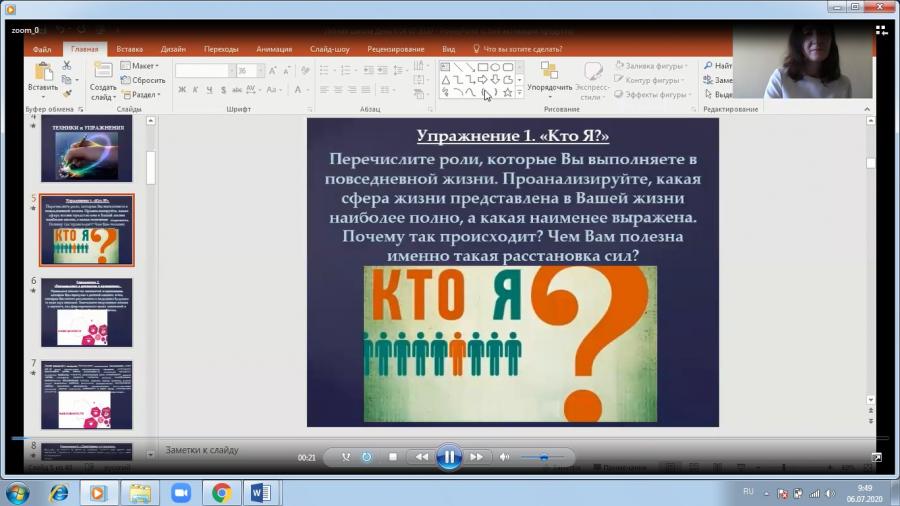Toggle shuffle mode in the media player
The width and height of the screenshot is (900, 506).
346,457
